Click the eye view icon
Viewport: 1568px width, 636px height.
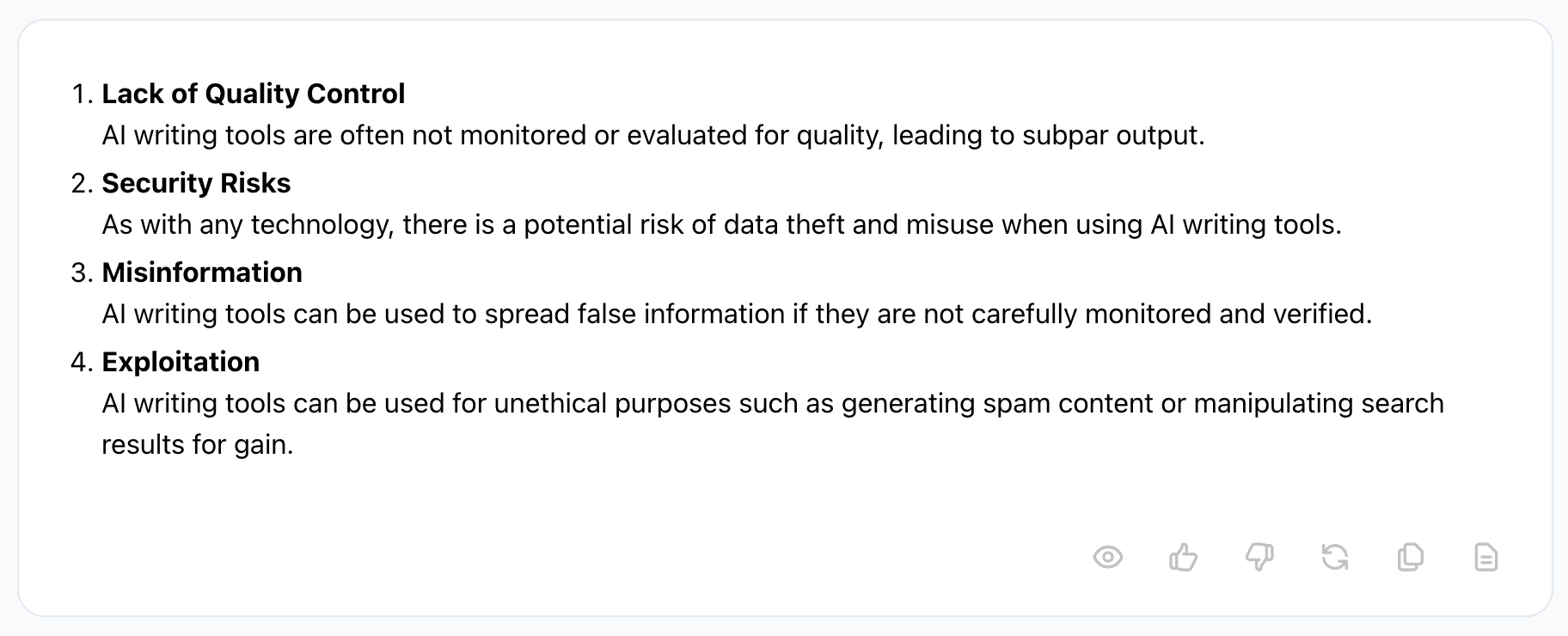point(1107,558)
